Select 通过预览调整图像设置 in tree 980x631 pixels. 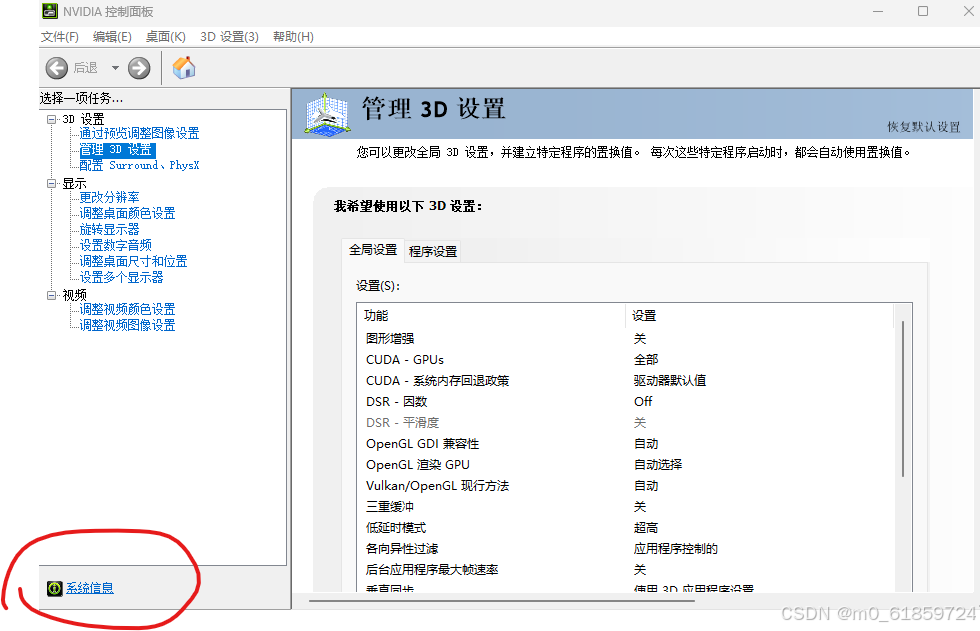click(x=139, y=133)
